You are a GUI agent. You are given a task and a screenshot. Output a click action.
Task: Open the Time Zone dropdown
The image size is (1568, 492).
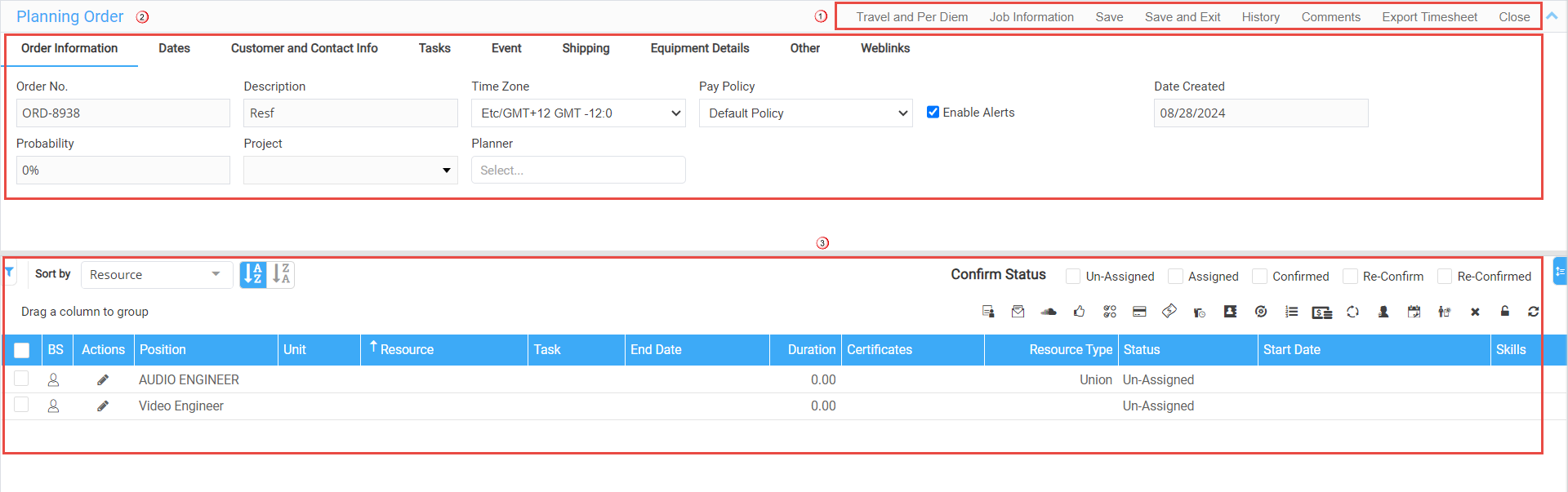pyautogui.click(x=577, y=113)
